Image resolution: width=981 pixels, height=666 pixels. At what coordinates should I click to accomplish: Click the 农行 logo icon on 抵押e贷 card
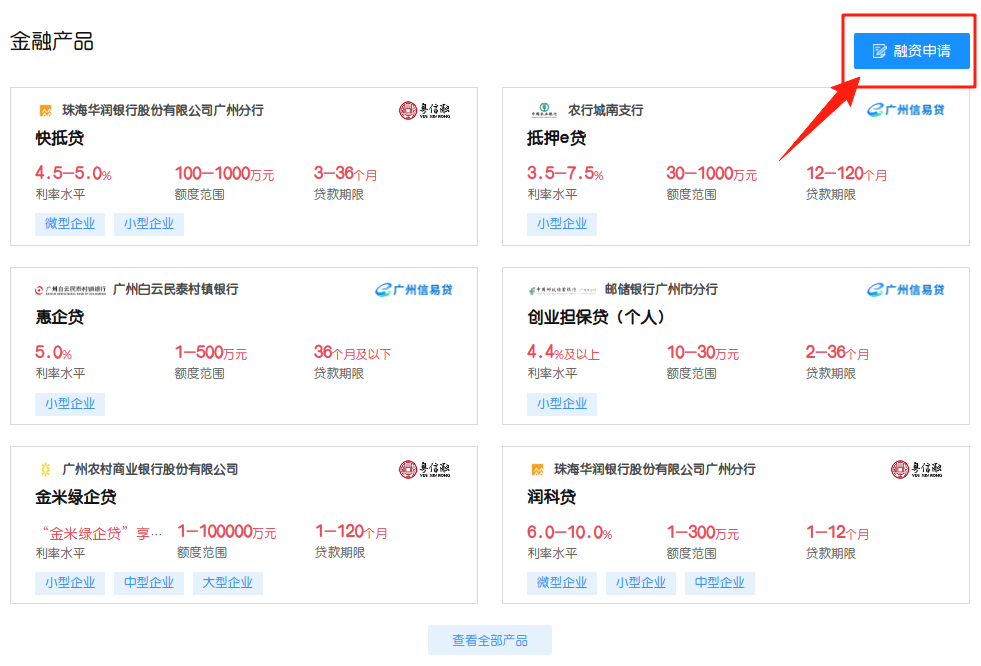click(x=544, y=111)
